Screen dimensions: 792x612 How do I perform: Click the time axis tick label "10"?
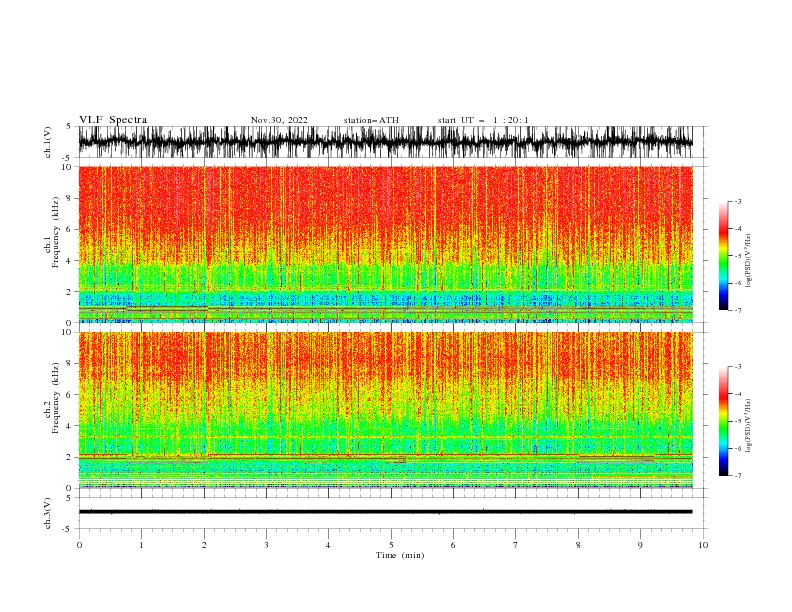(703, 545)
